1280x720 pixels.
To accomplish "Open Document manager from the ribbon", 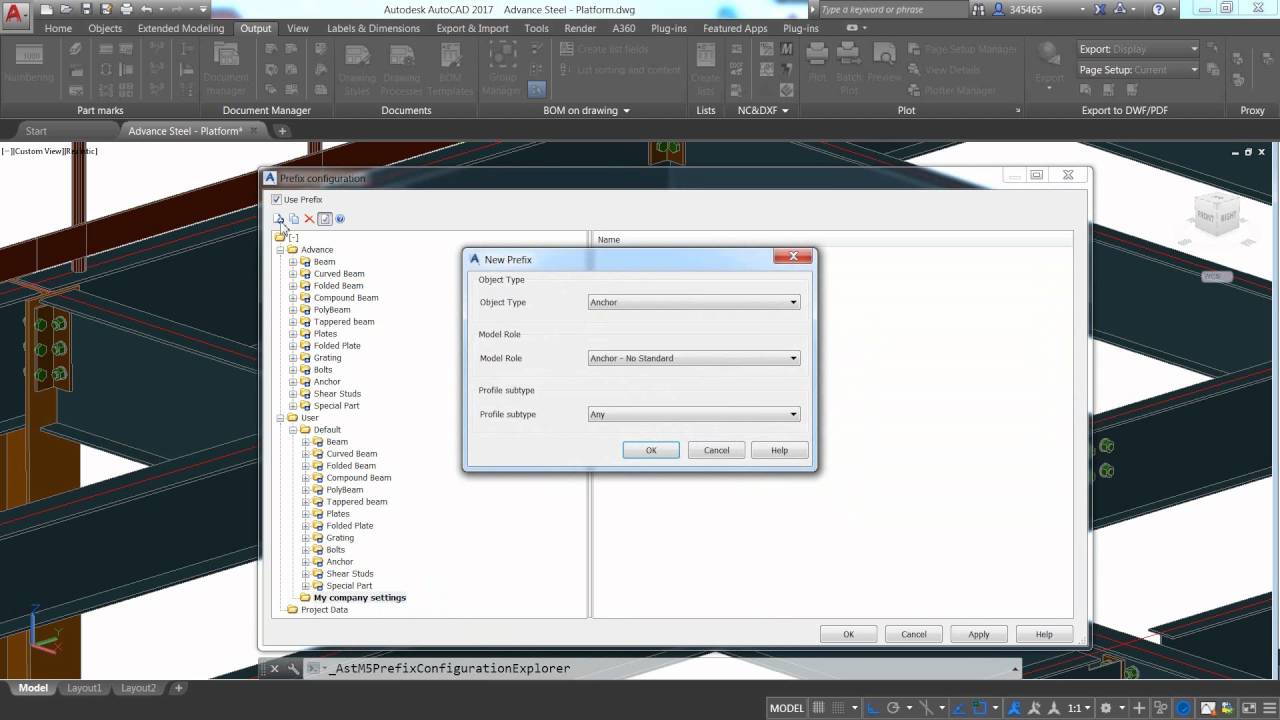I will [226, 68].
